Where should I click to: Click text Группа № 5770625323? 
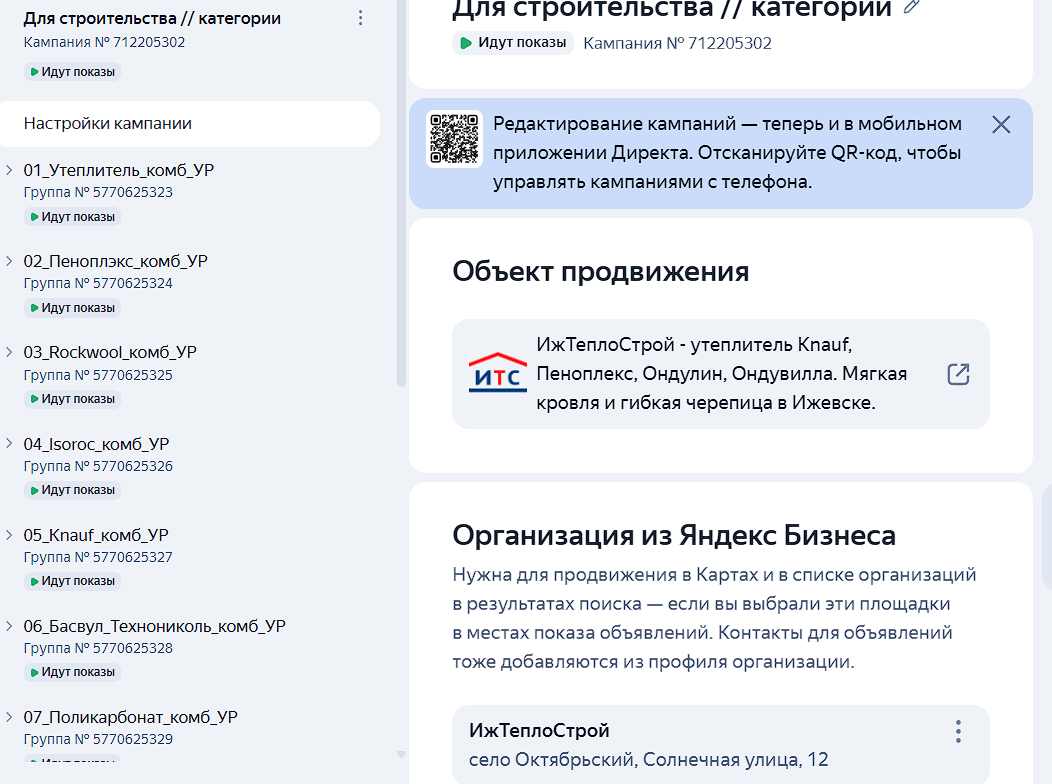[98, 192]
